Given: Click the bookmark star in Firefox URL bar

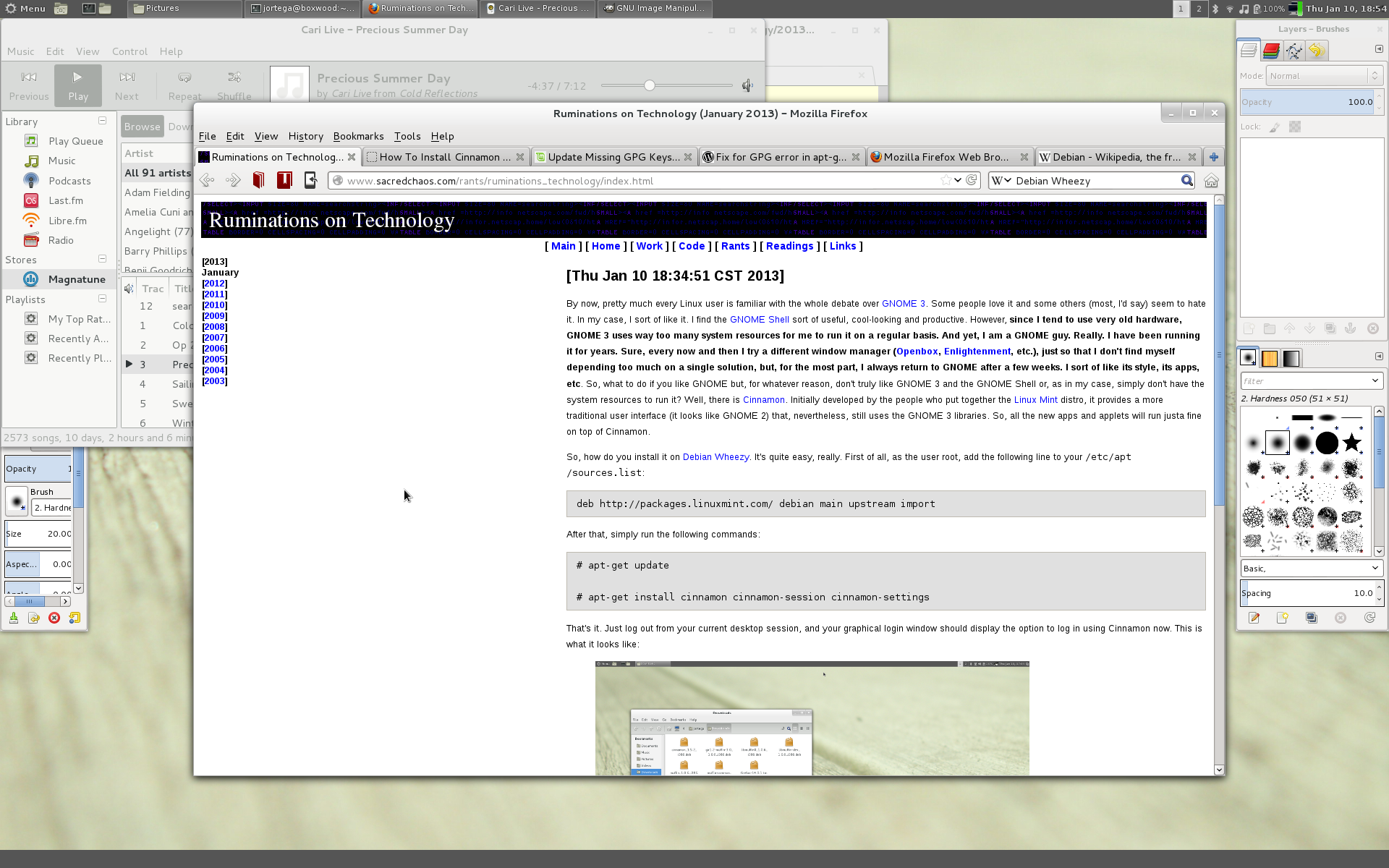Looking at the screenshot, I should click(x=946, y=180).
